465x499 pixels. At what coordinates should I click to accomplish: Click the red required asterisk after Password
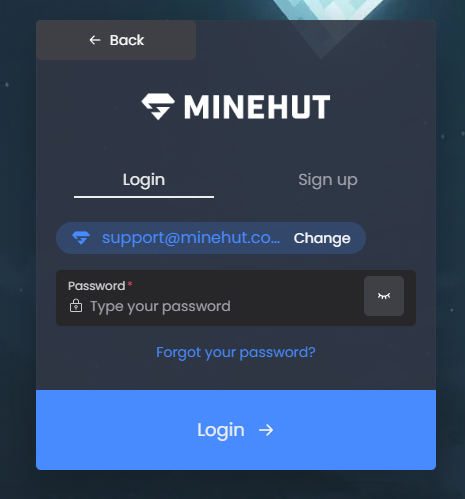pos(130,284)
